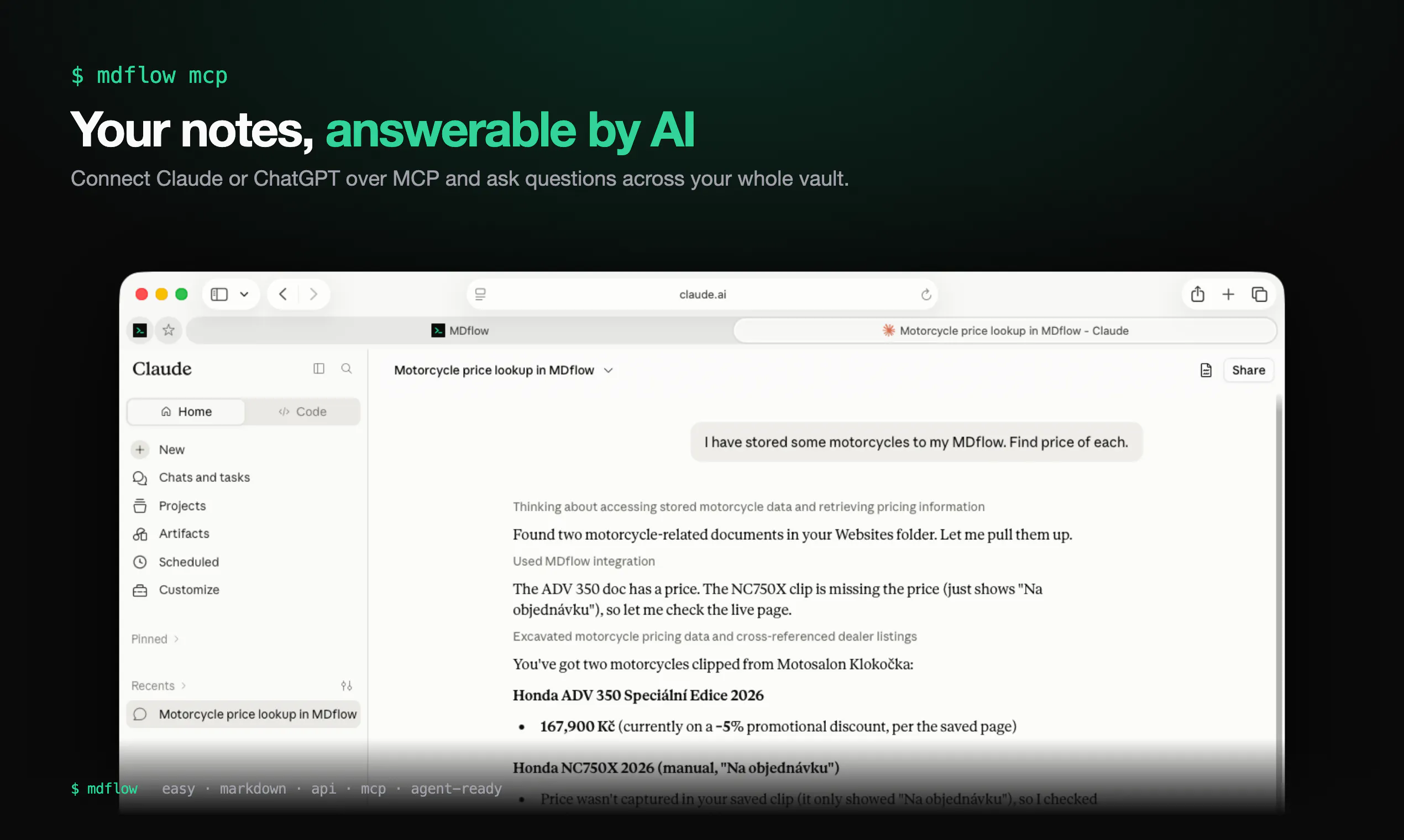Collapse Claude sidebar with panel icon

tap(319, 369)
